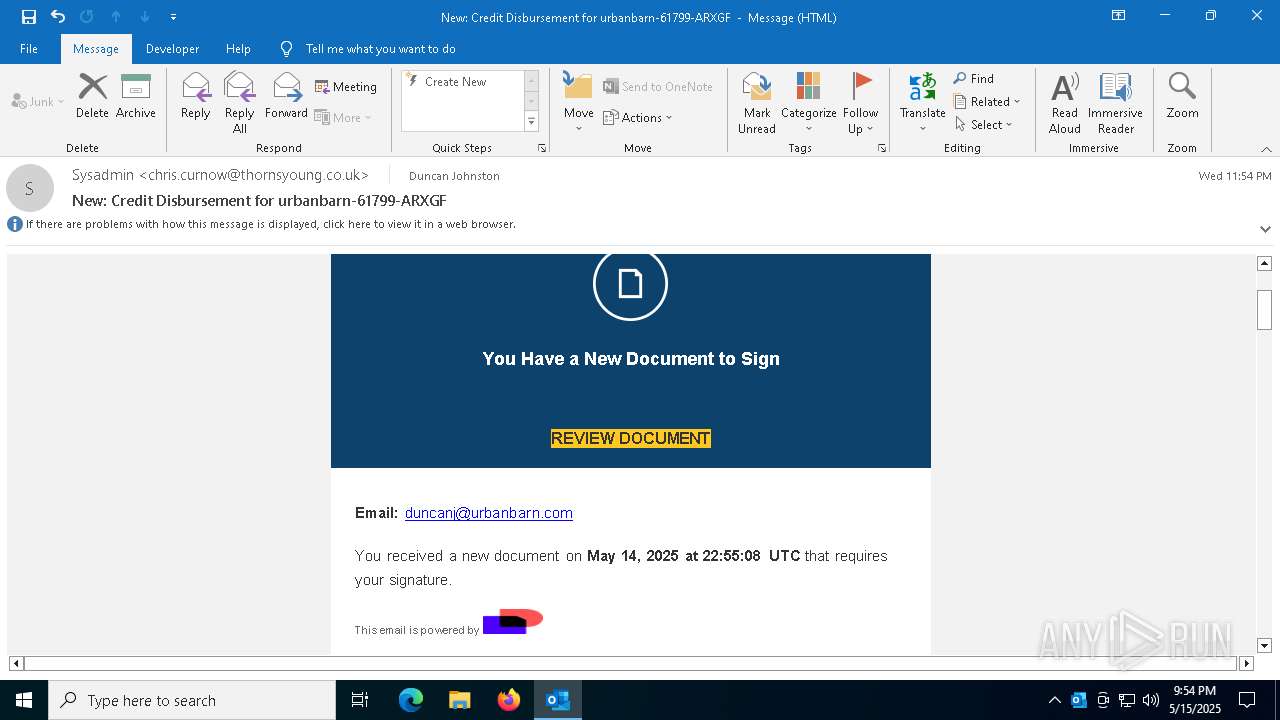The height and width of the screenshot is (720, 1280).
Task: Click the horizontal scrollbar left arrow
Action: coord(16,663)
